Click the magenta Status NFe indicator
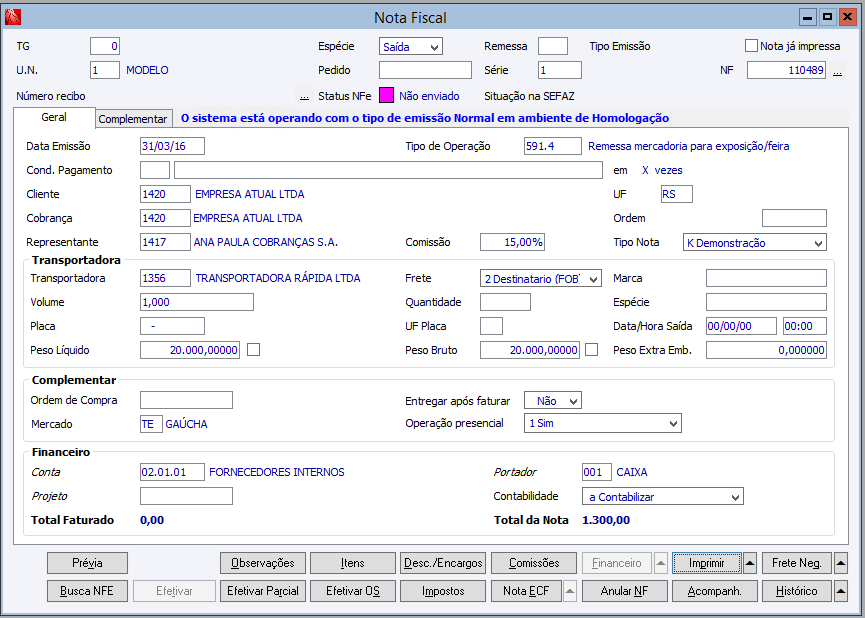Screen dimensions: 865x618 pos(385,96)
